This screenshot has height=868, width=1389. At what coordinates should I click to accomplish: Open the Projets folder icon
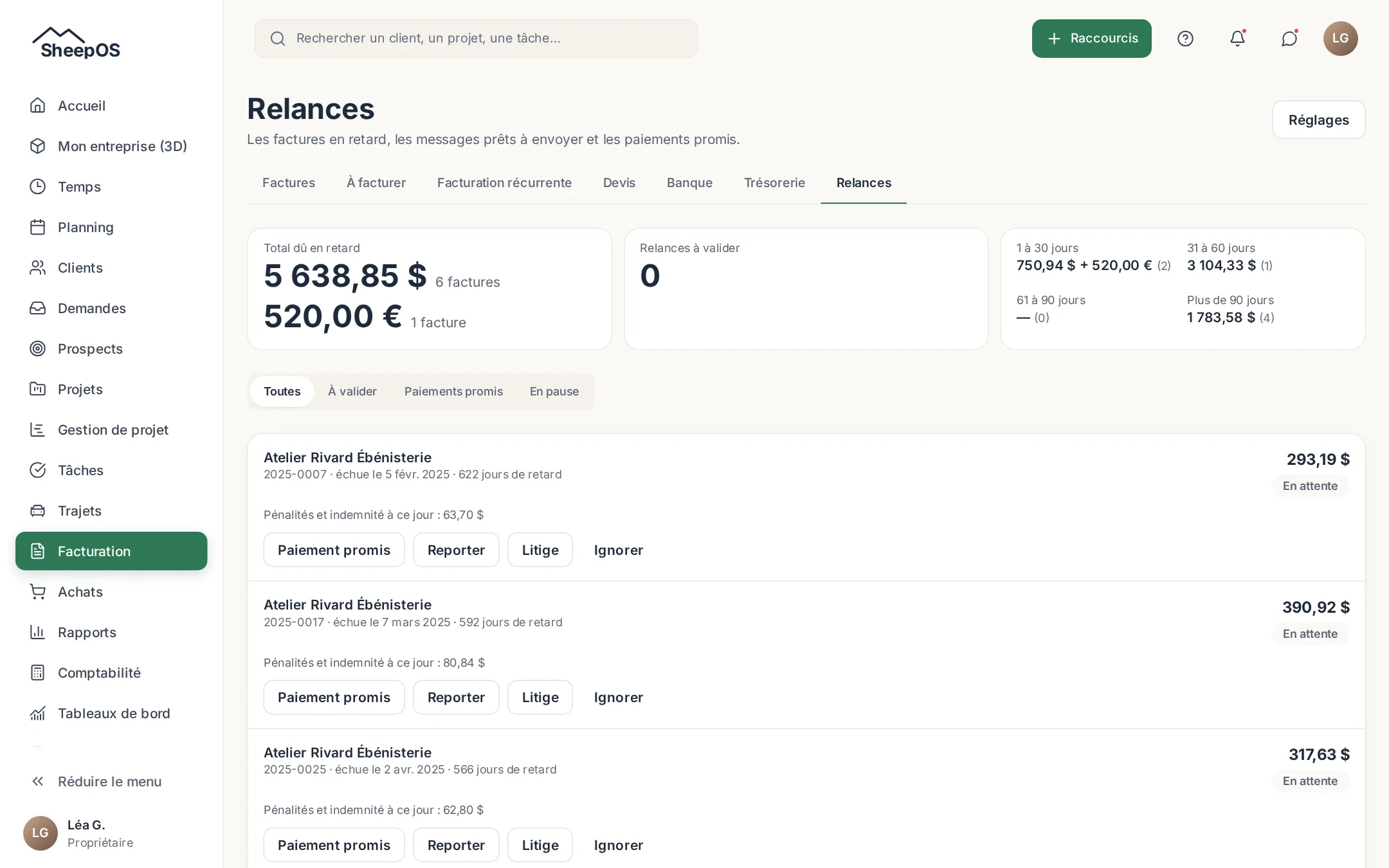[38, 389]
